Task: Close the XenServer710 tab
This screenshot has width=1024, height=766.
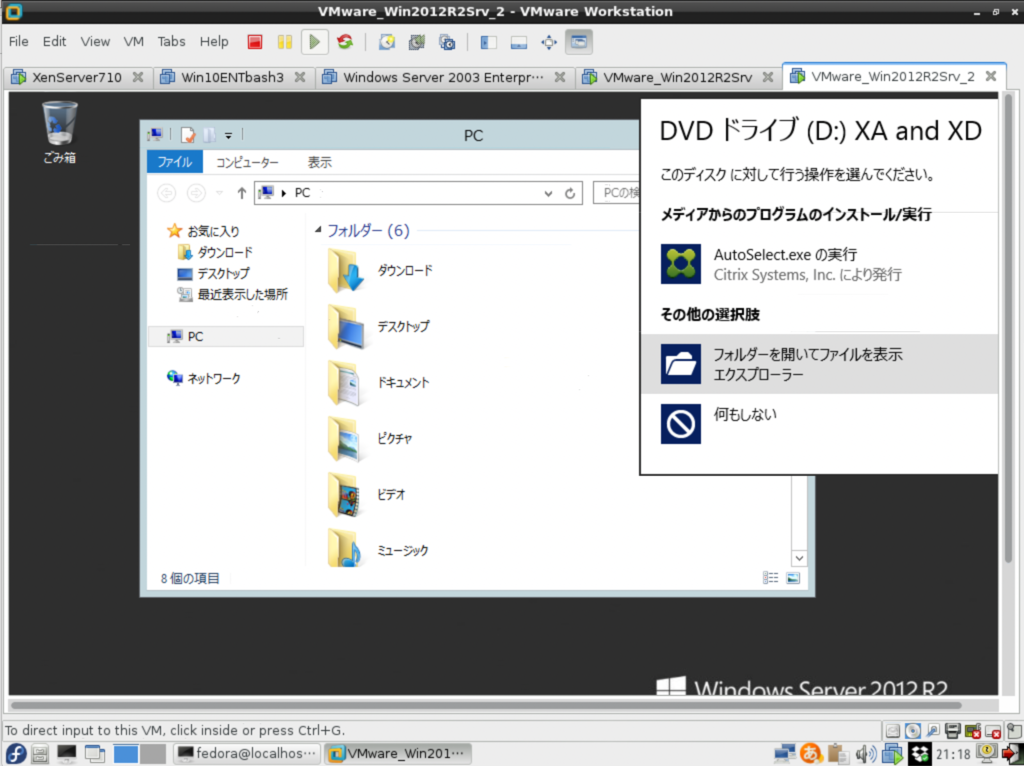Action: pyautogui.click(x=138, y=77)
